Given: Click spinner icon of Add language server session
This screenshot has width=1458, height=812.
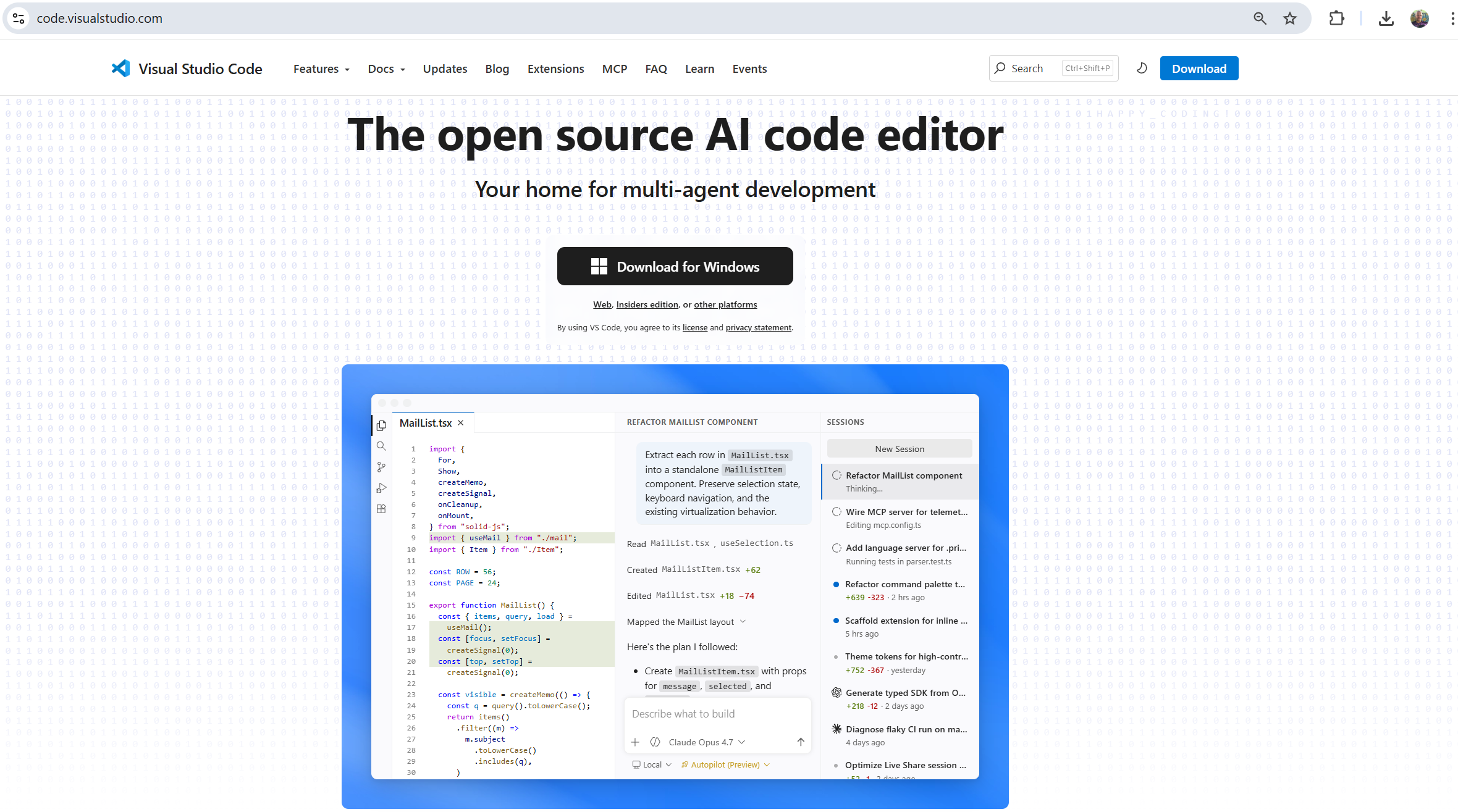Looking at the screenshot, I should [x=836, y=548].
